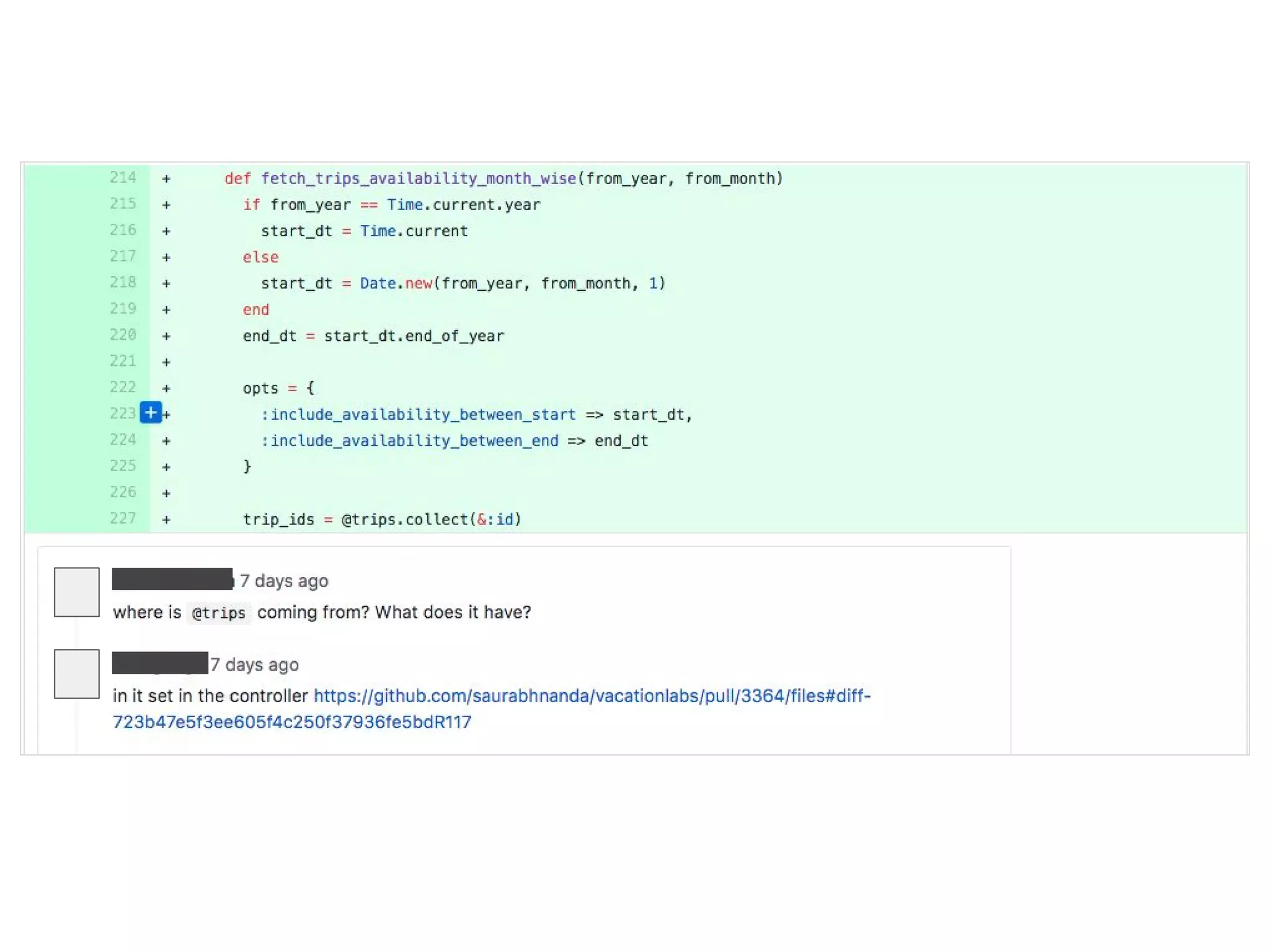Click line number 222 beside opts hash
1270x952 pixels.
coord(123,387)
